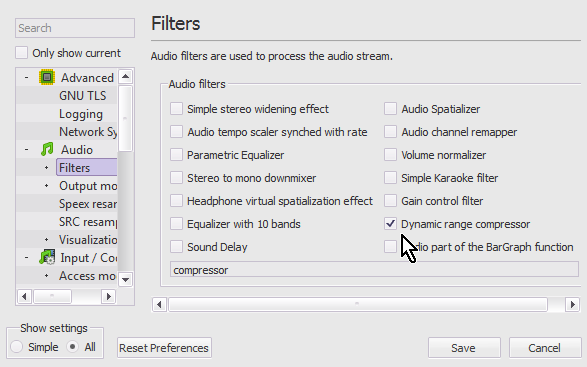
Task: Uncheck Dynamic range compressor filter
Action: tap(390, 224)
